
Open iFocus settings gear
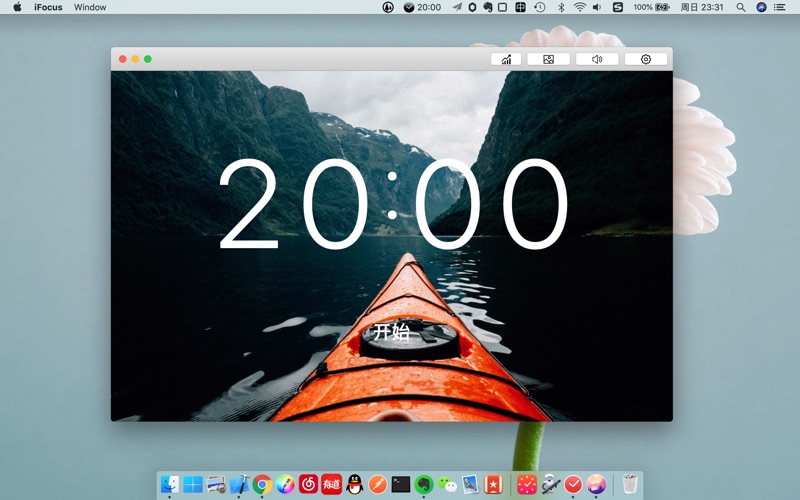pos(645,59)
